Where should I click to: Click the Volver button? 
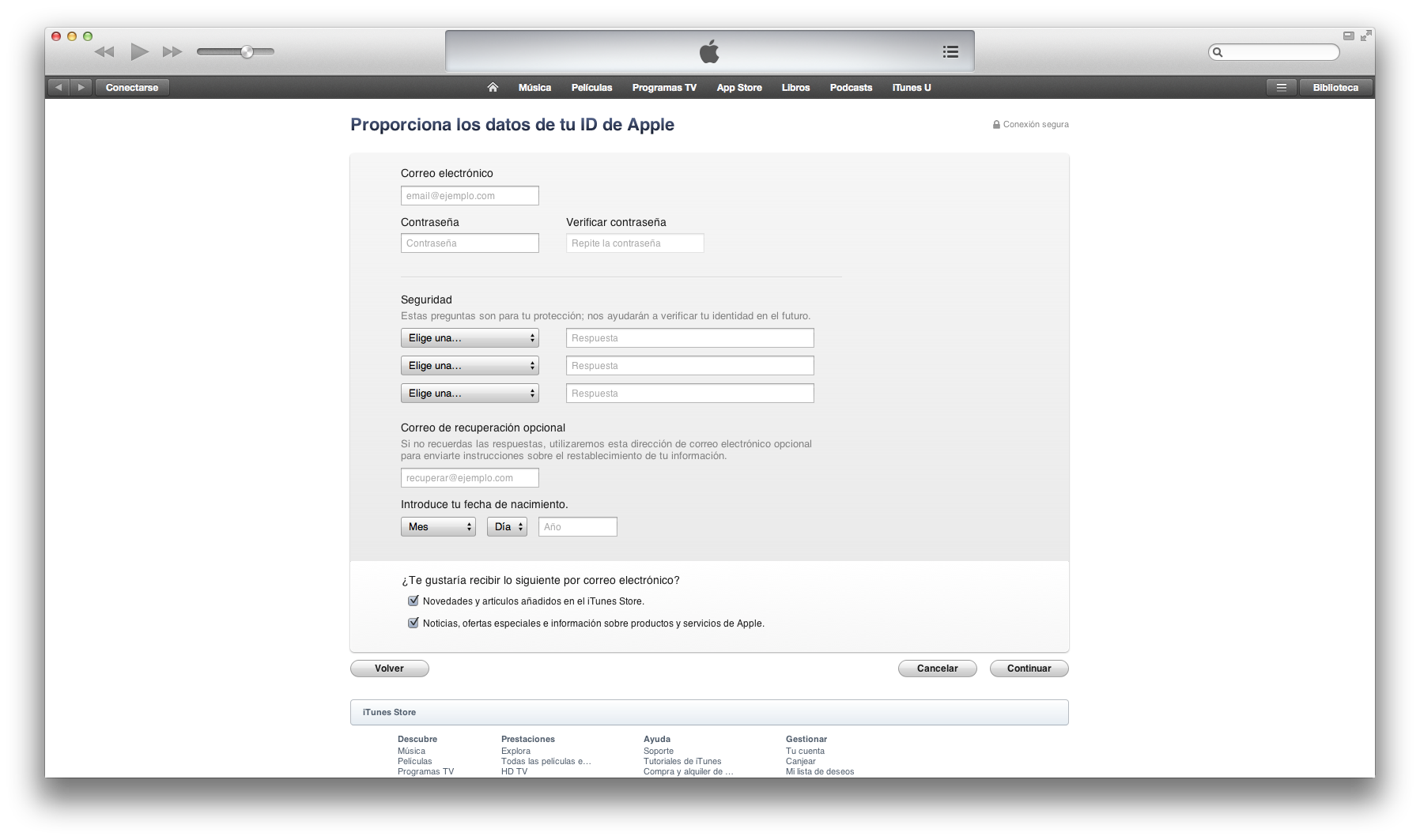coord(390,669)
